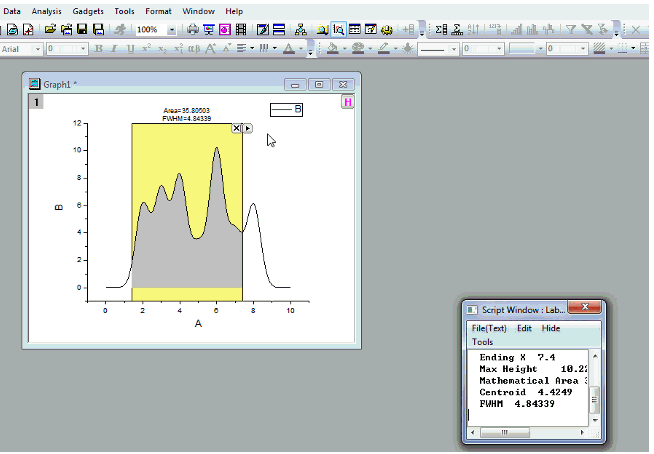Save the project with the floppy disk icon
Screen dimensions: 654x454
pyautogui.click(x=82, y=30)
